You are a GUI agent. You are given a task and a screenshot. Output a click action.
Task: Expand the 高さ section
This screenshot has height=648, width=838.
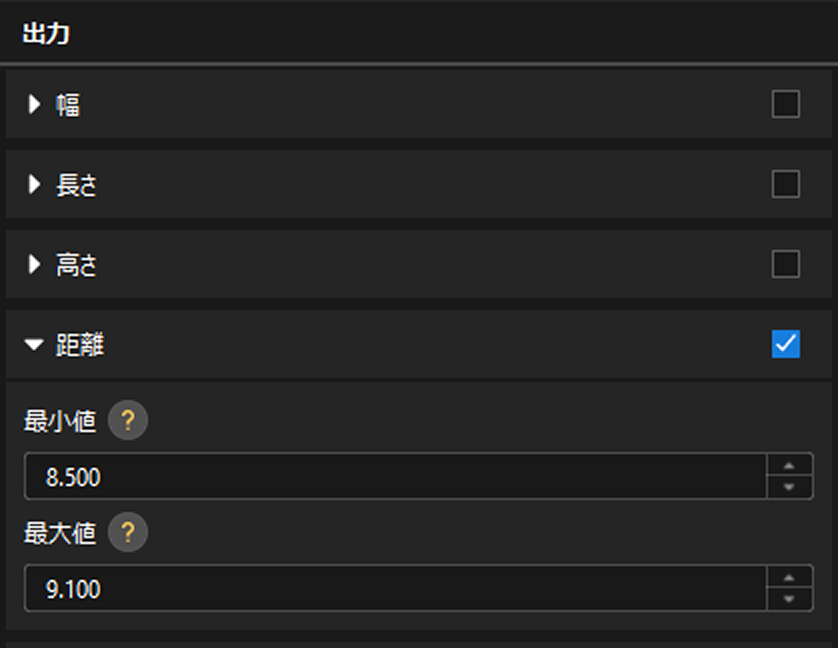tap(35, 264)
